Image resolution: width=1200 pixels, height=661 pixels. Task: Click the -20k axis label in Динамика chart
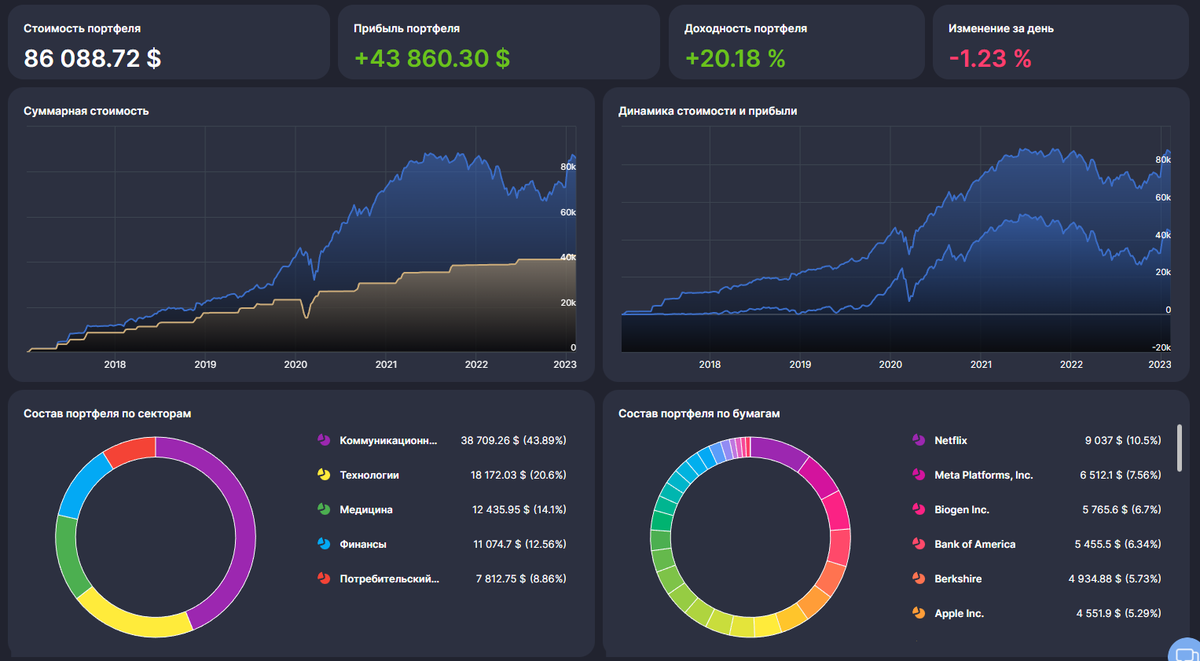coord(1161,348)
